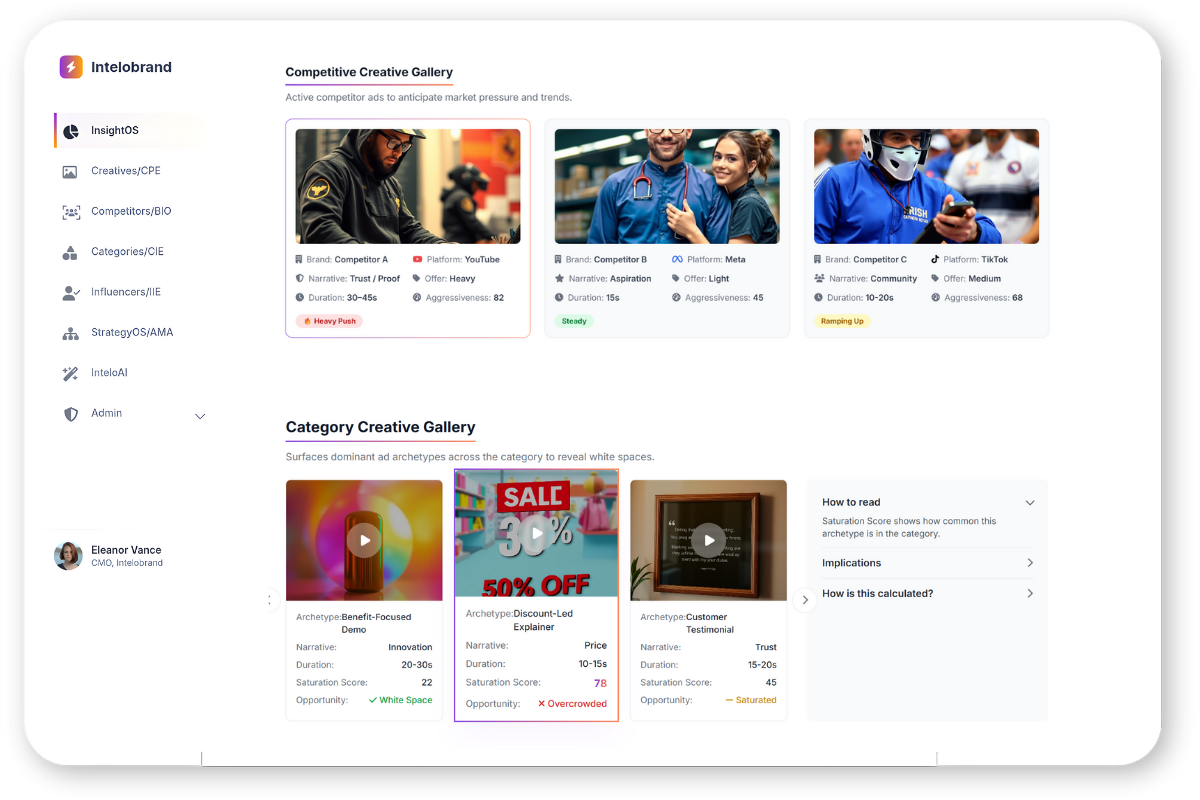1200x800 pixels.
Task: Expand How is this calculated?
Action: tap(1030, 594)
